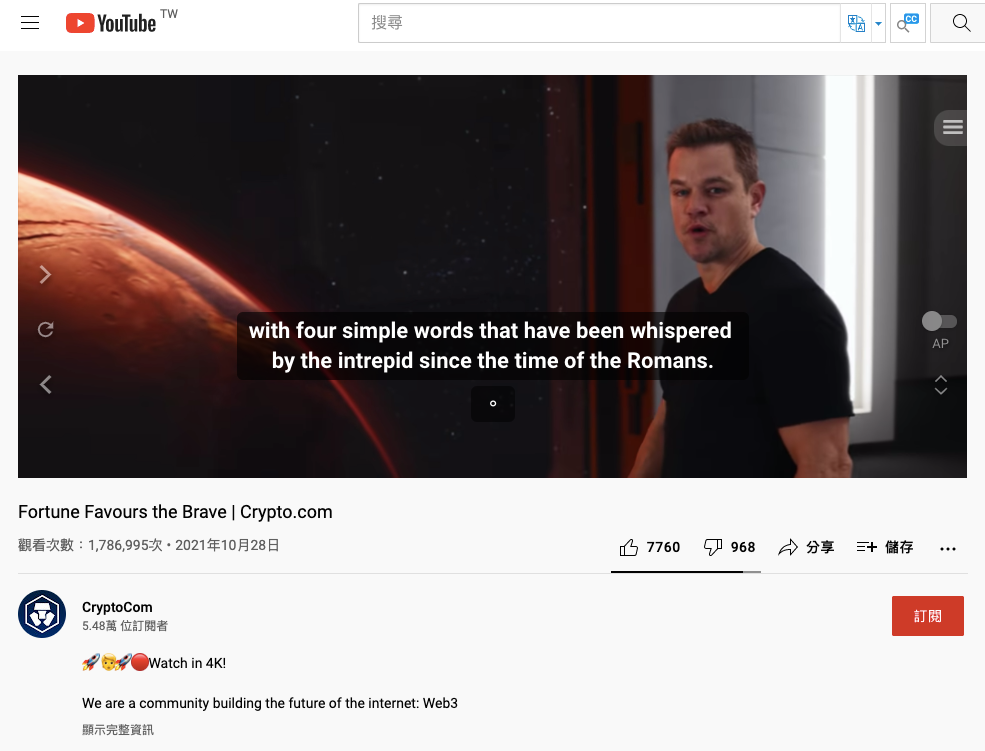985x751 pixels.
Task: Expand description via 顯示完整資訊
Action: (117, 730)
